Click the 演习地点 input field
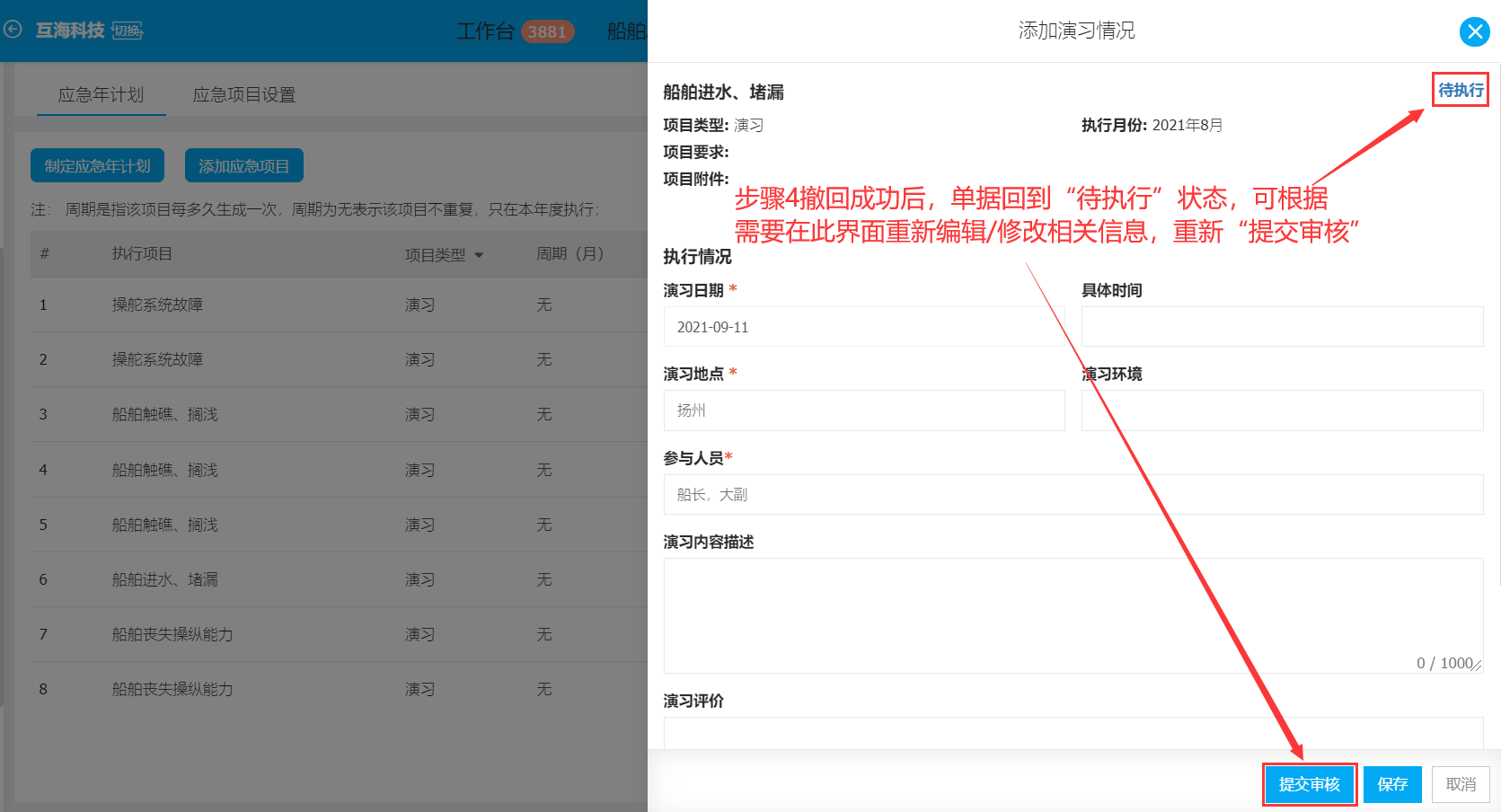Screen dimensions: 1501x812 pos(864,410)
